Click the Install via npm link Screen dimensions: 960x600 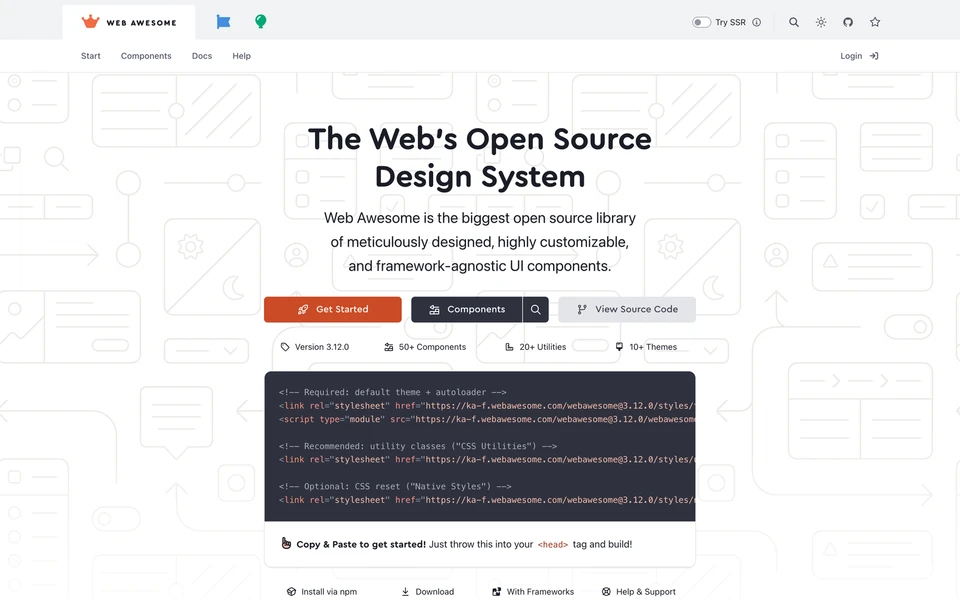pos(321,591)
